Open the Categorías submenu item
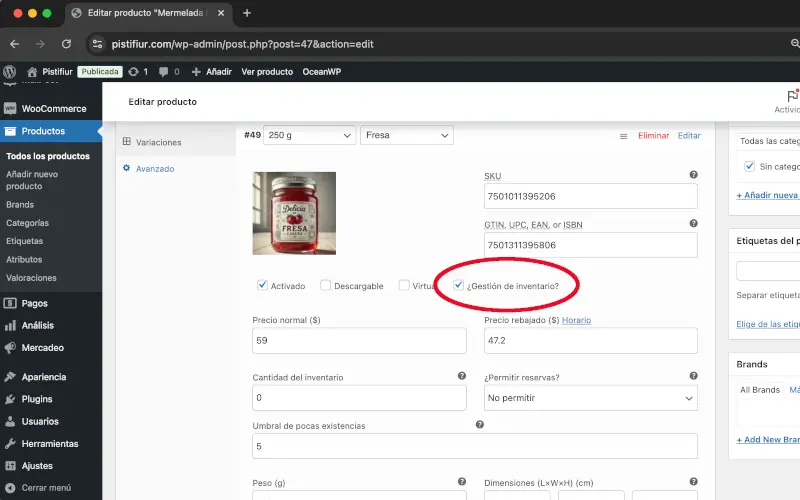The width and height of the screenshot is (800, 500). pos(28,223)
